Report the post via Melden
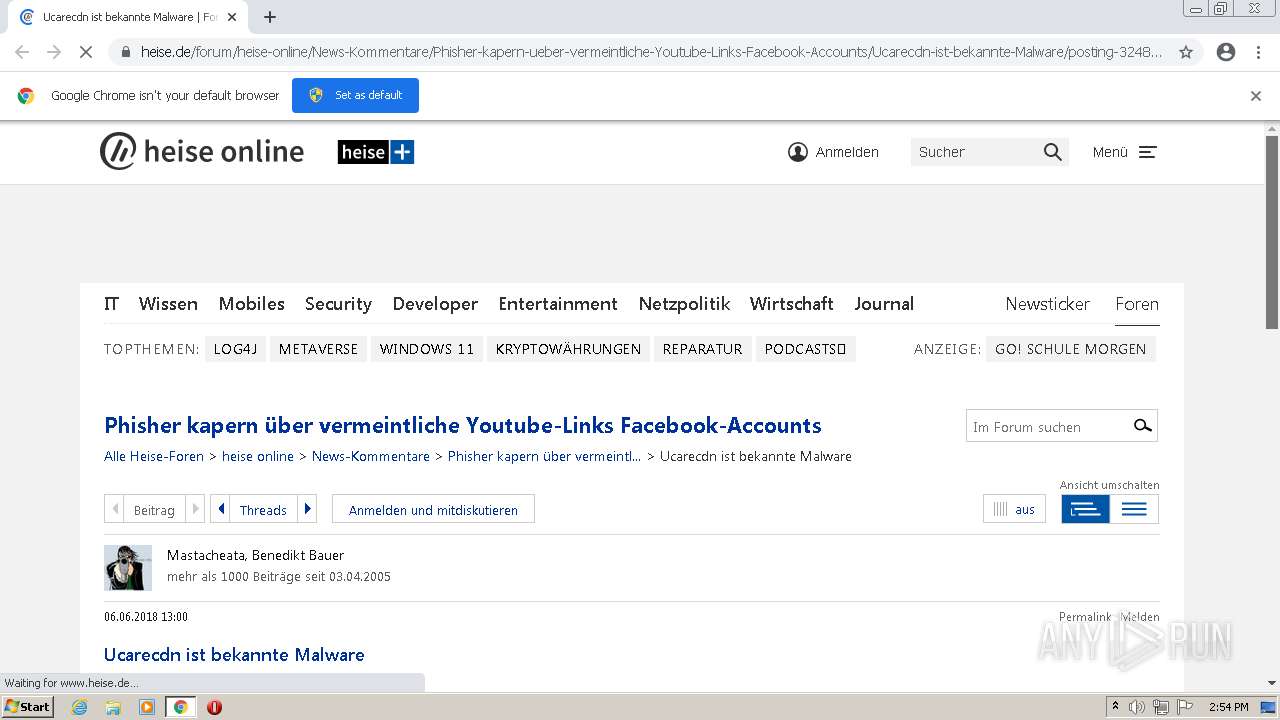The image size is (1280, 720). [x=1141, y=617]
